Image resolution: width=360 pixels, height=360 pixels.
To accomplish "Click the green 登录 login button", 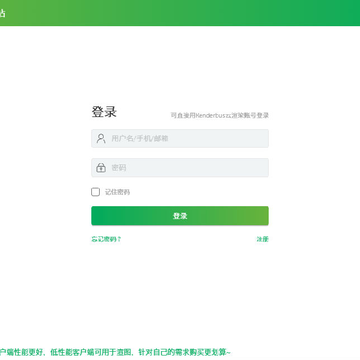I will point(180,216).
